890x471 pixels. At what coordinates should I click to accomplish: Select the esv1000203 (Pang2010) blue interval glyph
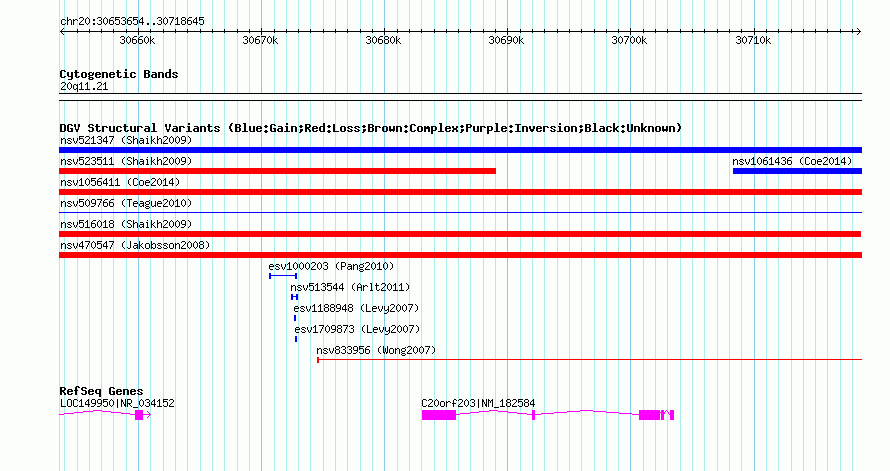(x=283, y=276)
